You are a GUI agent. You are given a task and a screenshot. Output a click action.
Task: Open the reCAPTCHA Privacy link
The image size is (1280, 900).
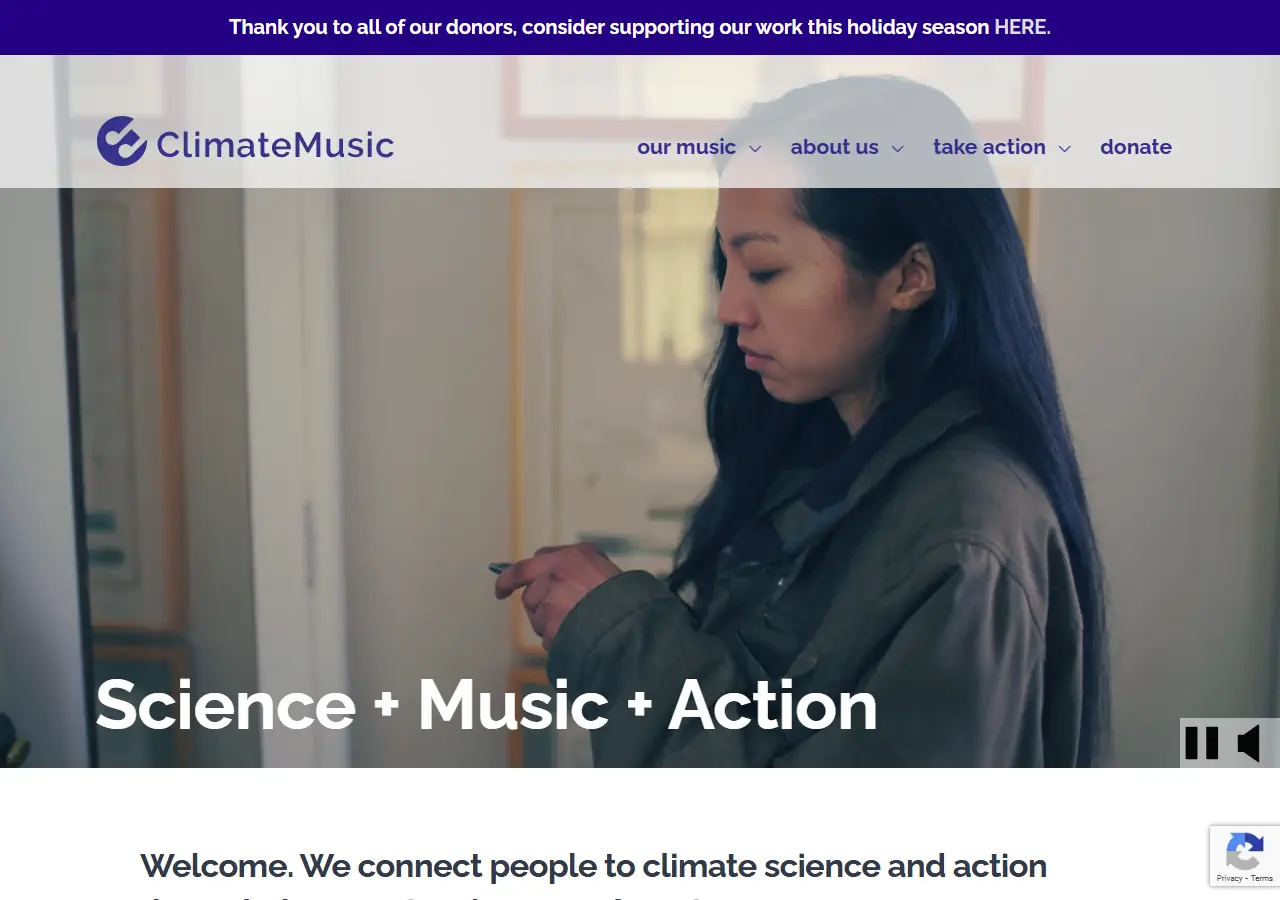(1229, 879)
